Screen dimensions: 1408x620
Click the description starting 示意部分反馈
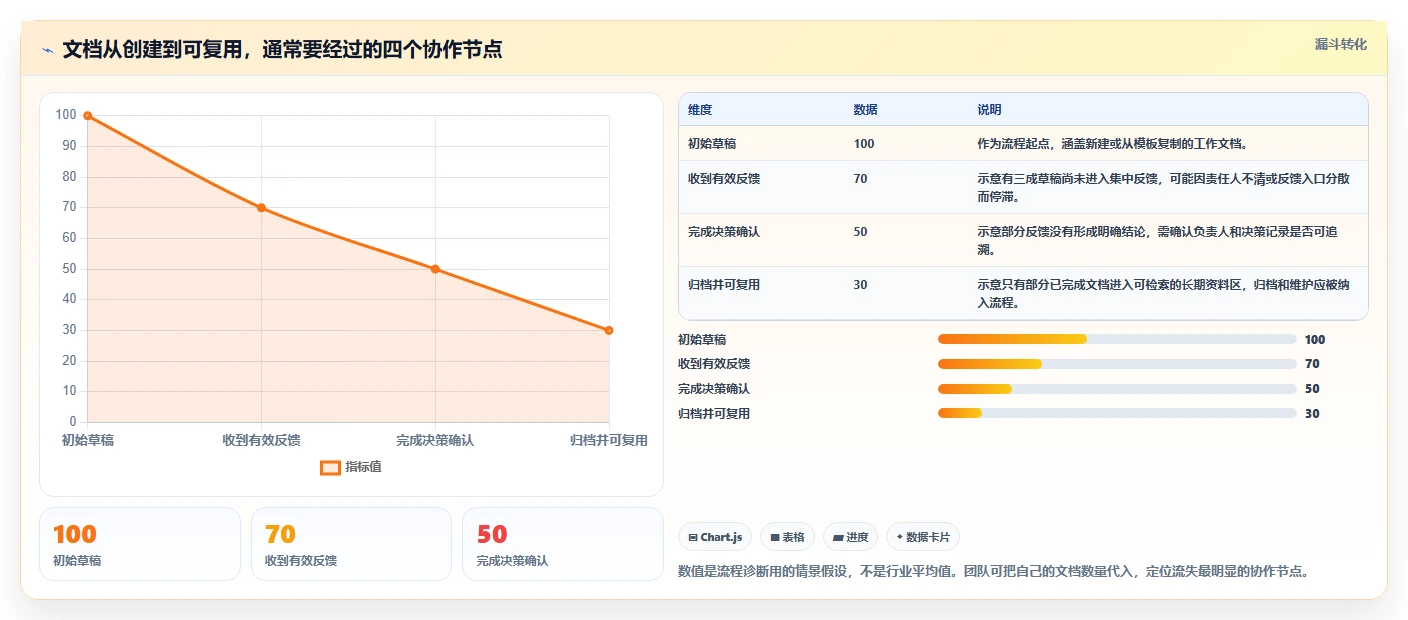point(1157,241)
